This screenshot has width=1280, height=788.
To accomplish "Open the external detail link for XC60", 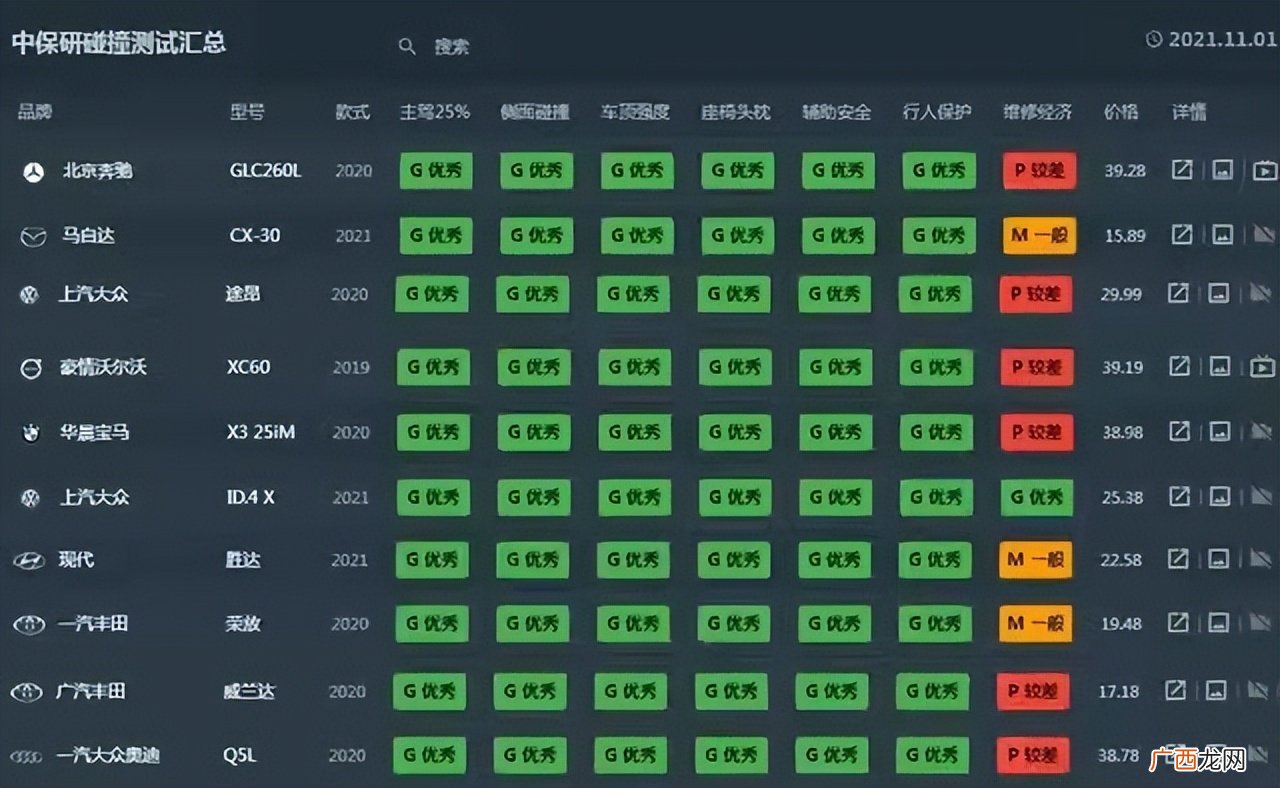I will 1180,366.
